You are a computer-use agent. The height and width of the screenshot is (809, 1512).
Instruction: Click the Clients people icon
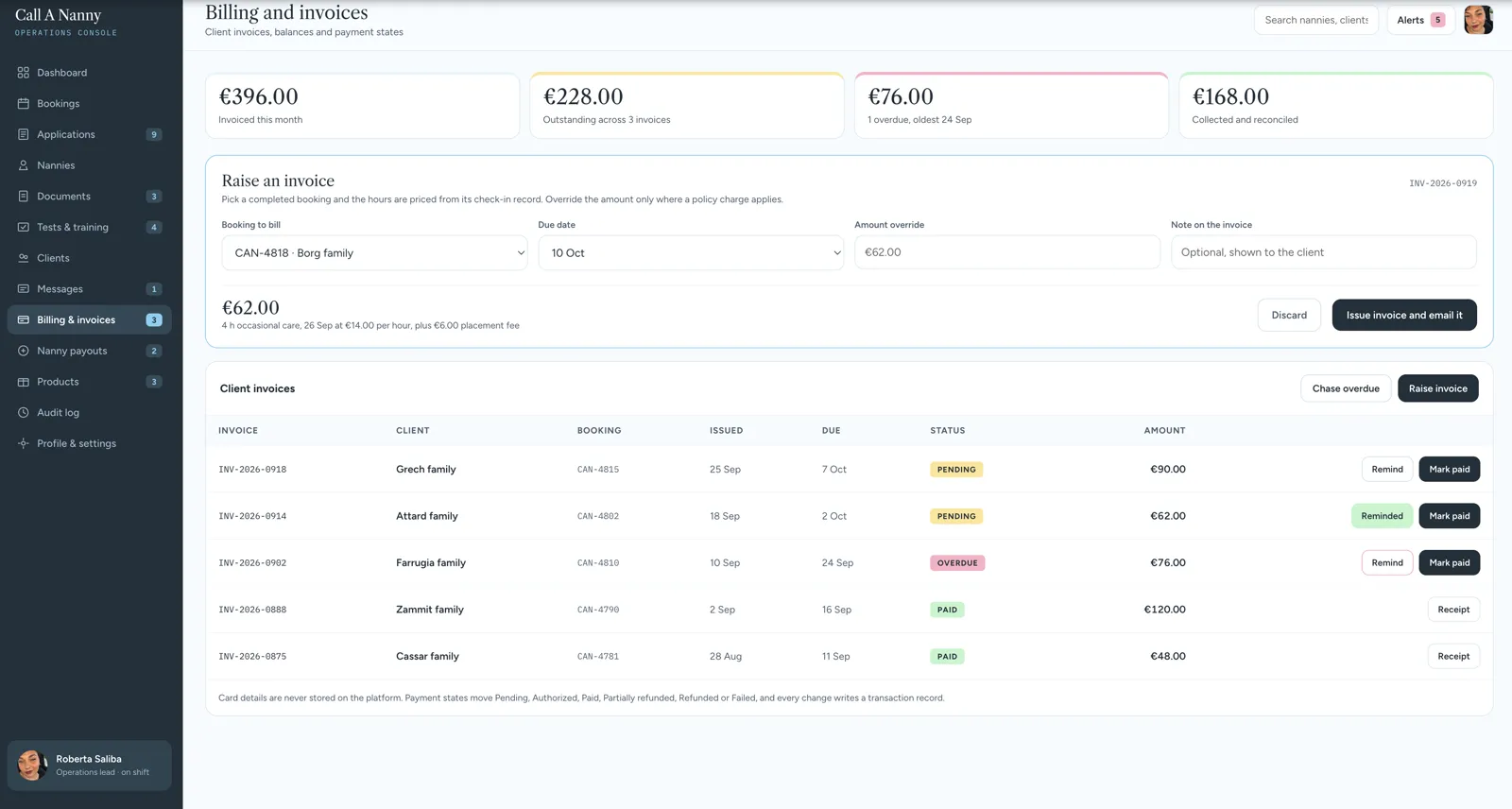(24, 258)
